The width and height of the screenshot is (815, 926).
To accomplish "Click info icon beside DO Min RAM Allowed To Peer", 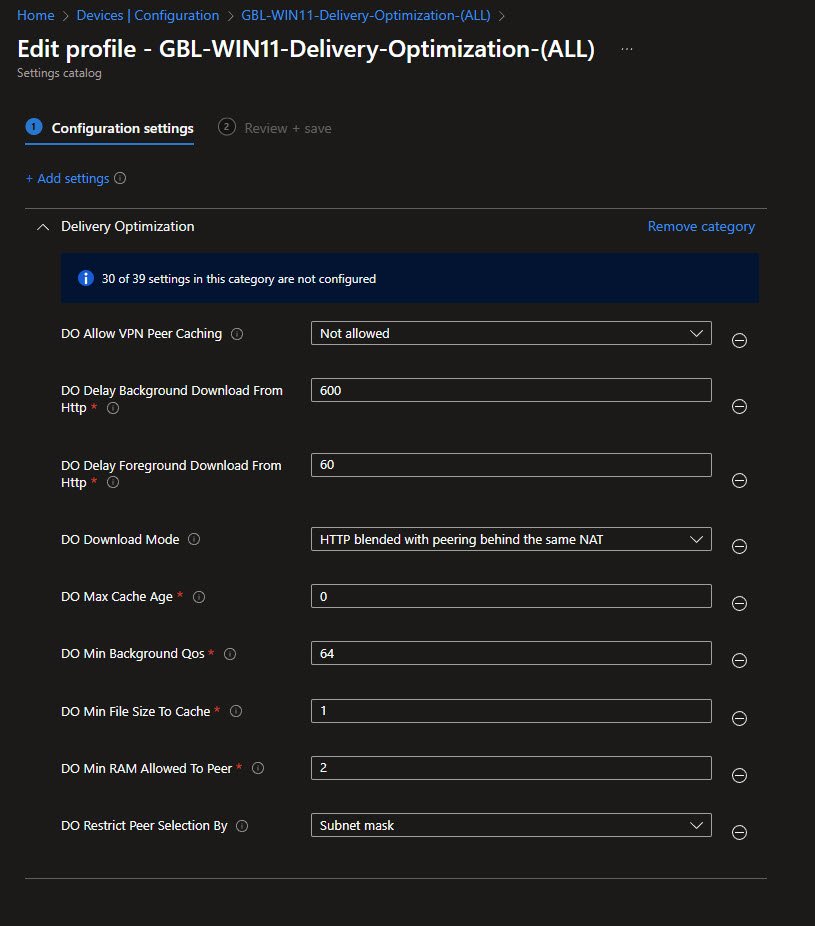I will (x=258, y=769).
